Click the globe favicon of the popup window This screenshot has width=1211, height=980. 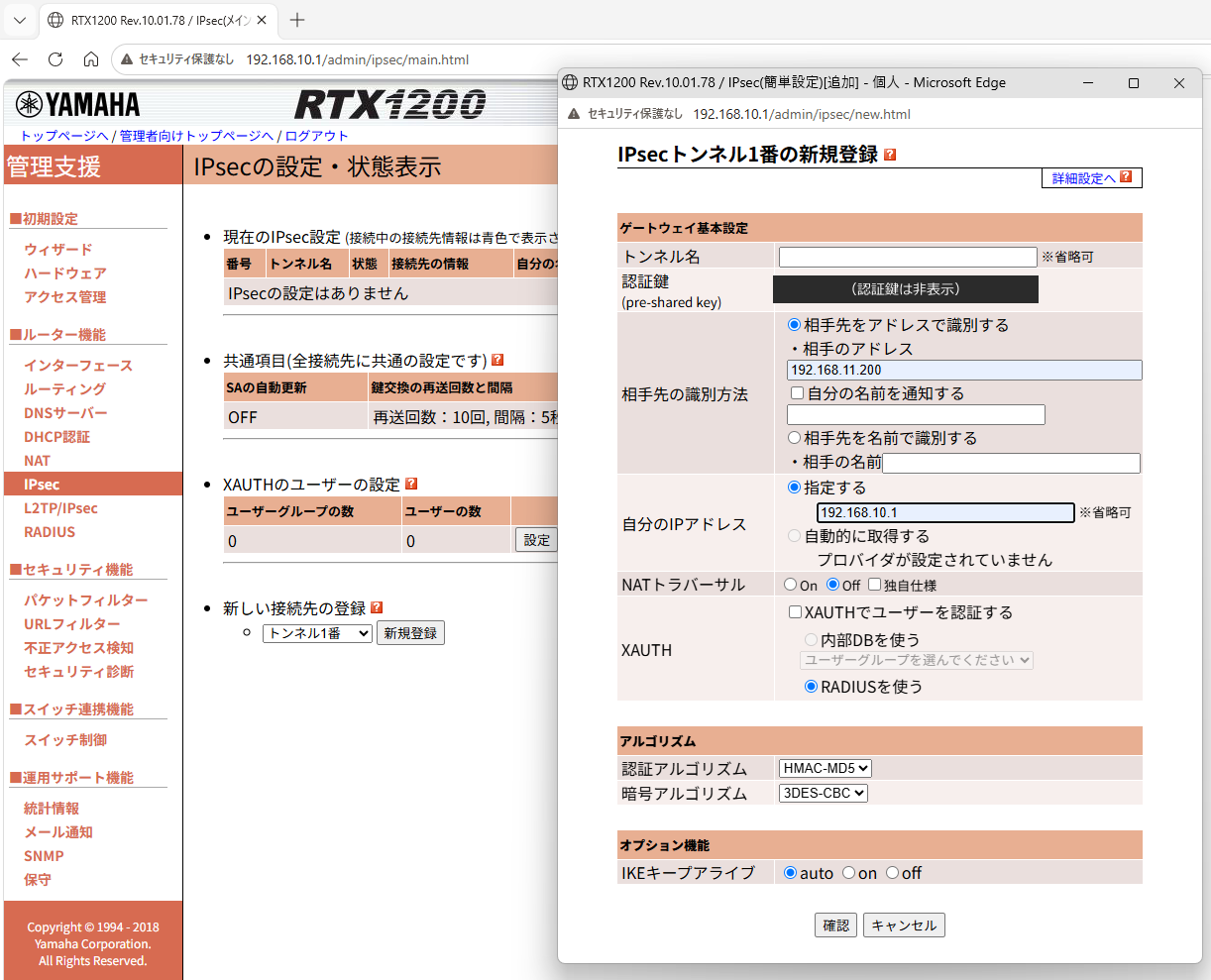pyautogui.click(x=570, y=82)
